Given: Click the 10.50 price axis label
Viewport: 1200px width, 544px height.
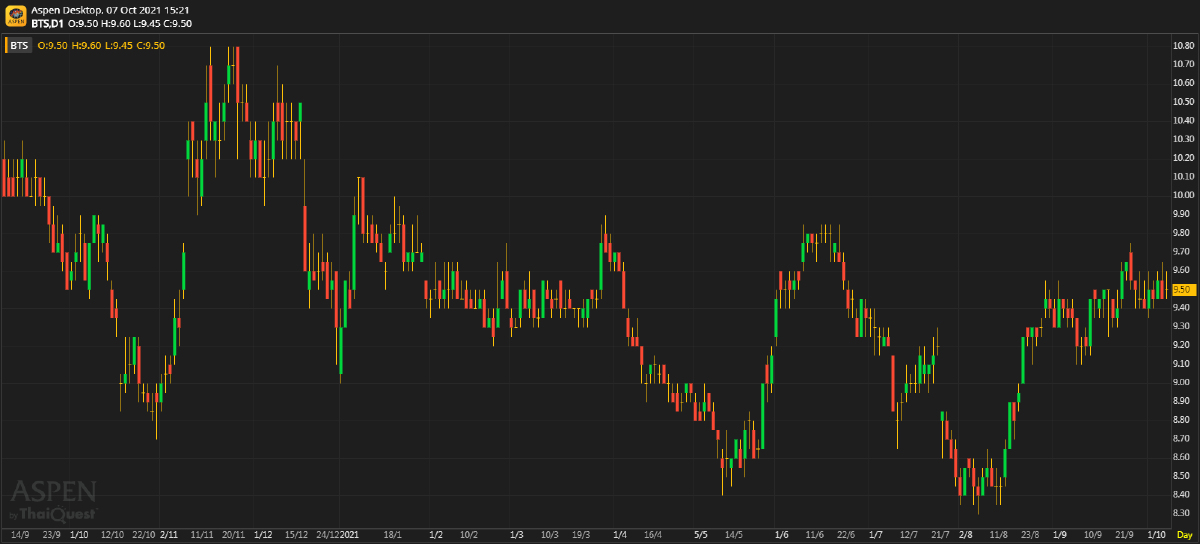Looking at the screenshot, I should point(1183,101).
